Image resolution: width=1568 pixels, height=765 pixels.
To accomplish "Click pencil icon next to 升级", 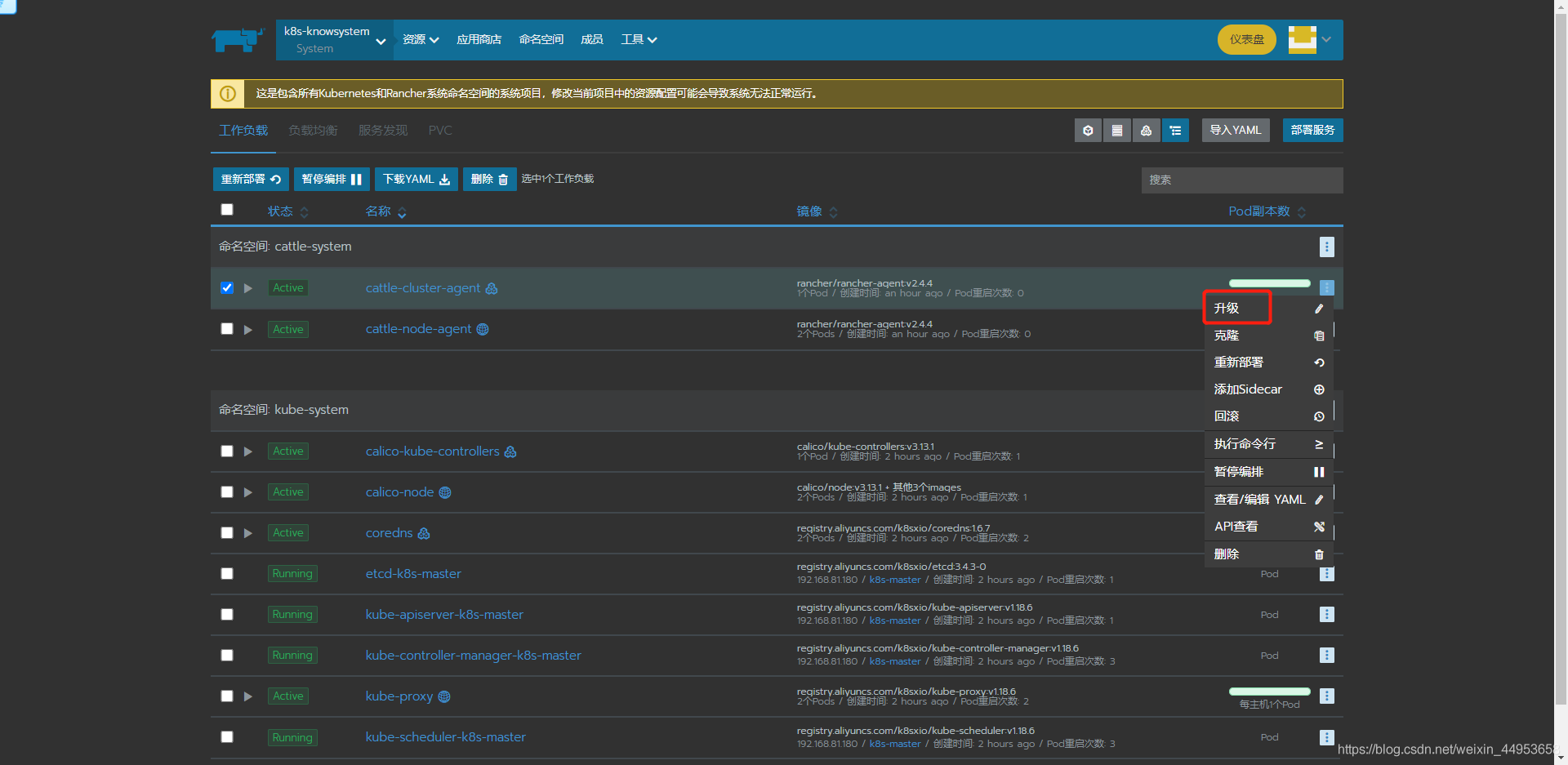I will [1319, 309].
